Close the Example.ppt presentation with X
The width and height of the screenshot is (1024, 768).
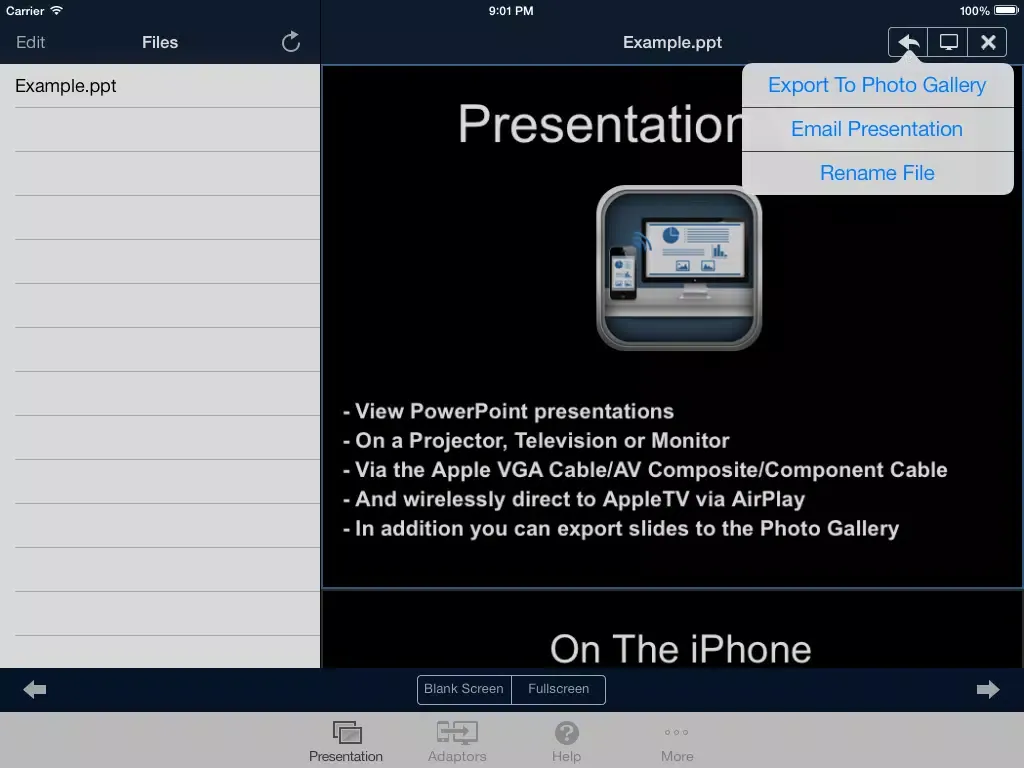[x=988, y=42]
